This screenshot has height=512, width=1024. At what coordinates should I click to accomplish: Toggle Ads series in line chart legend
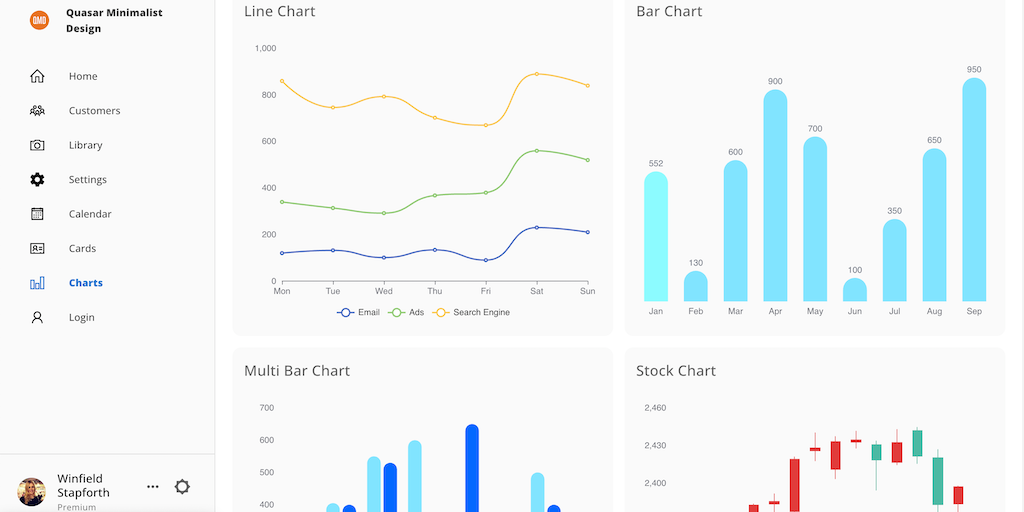click(x=407, y=313)
